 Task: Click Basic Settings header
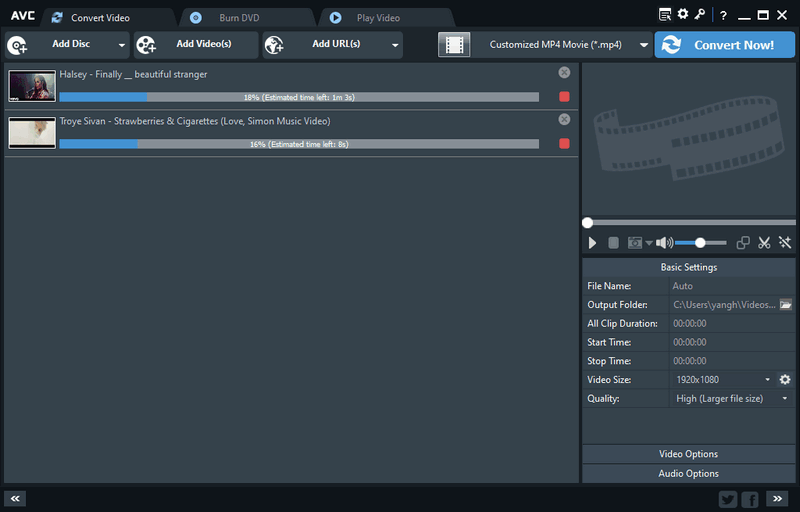click(688, 267)
